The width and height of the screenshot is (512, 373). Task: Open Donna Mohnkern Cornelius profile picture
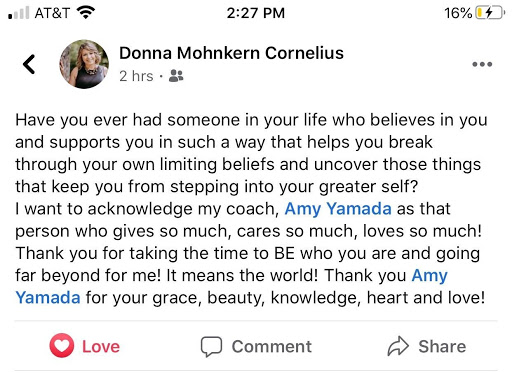(x=84, y=64)
